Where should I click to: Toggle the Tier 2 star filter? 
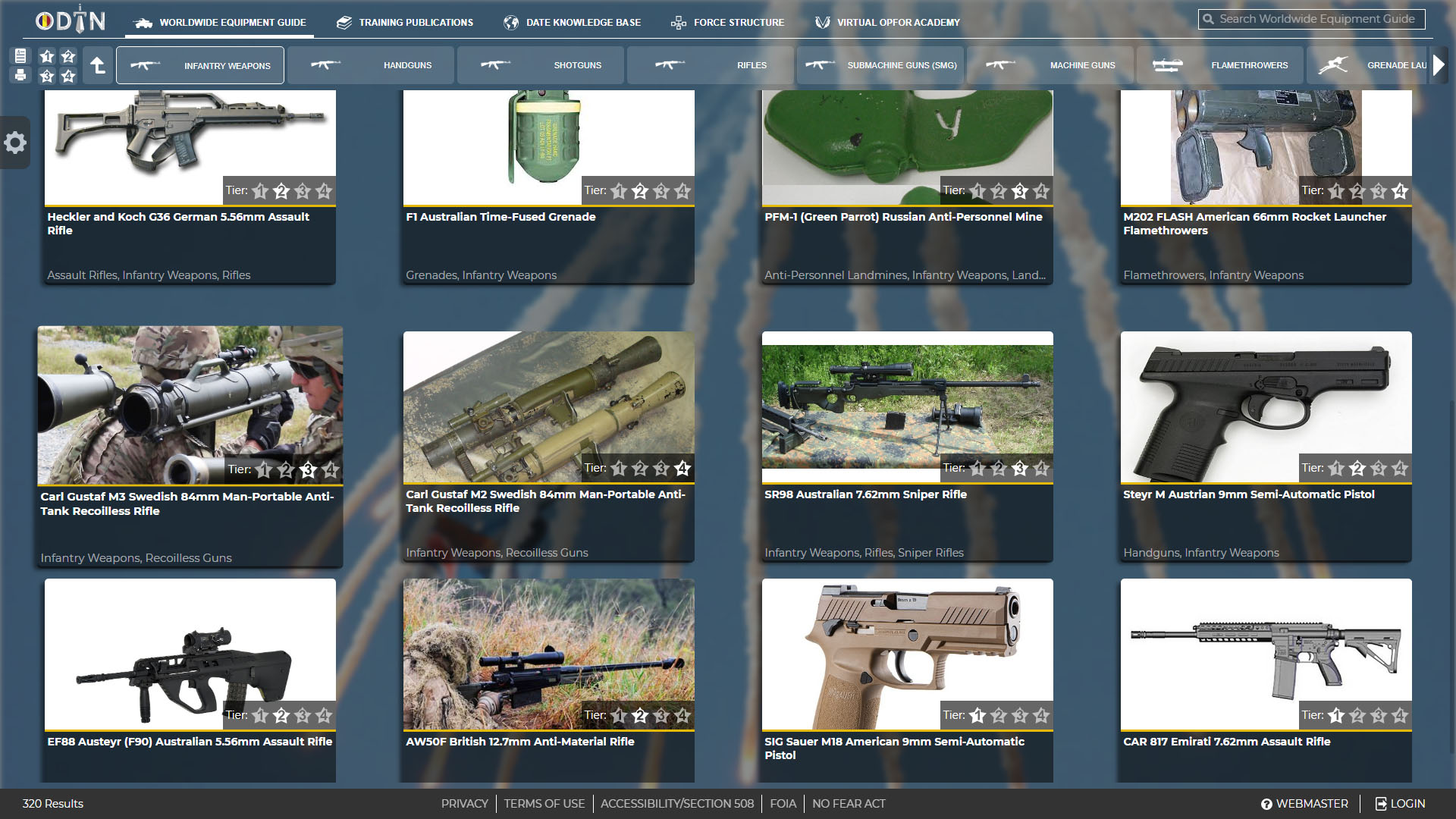pos(68,56)
